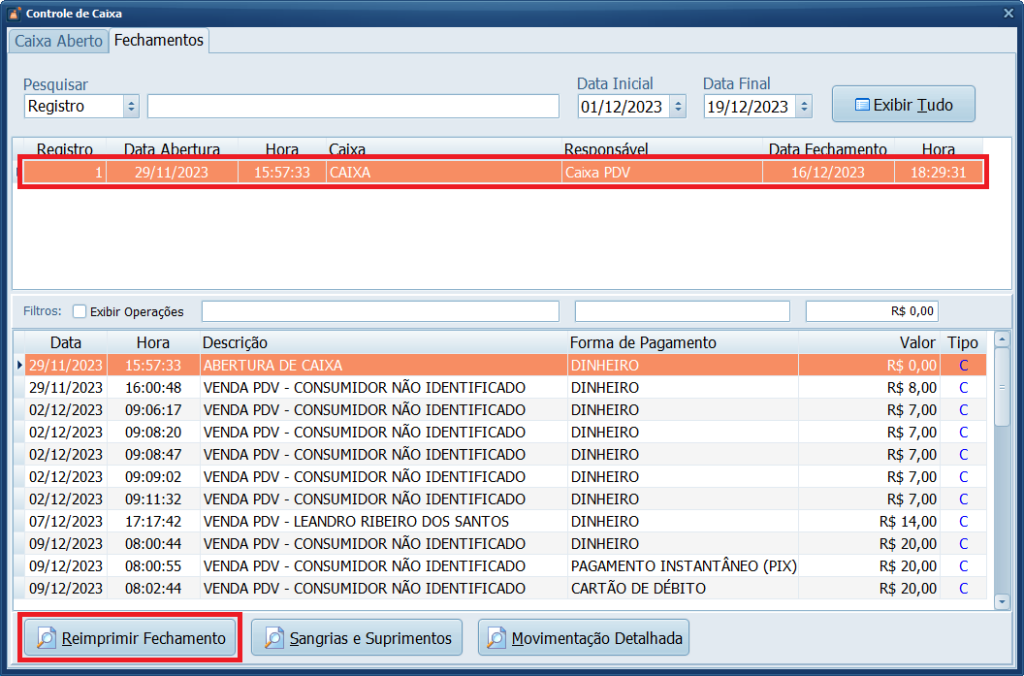Image resolution: width=1024 pixels, height=676 pixels.
Task: Click the scroll down arrow of operations list
Action: click(x=1001, y=601)
